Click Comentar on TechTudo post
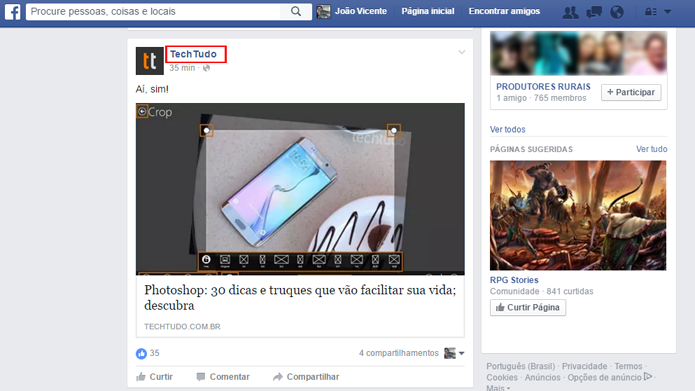Screen dimensions: 695x391 (223, 377)
